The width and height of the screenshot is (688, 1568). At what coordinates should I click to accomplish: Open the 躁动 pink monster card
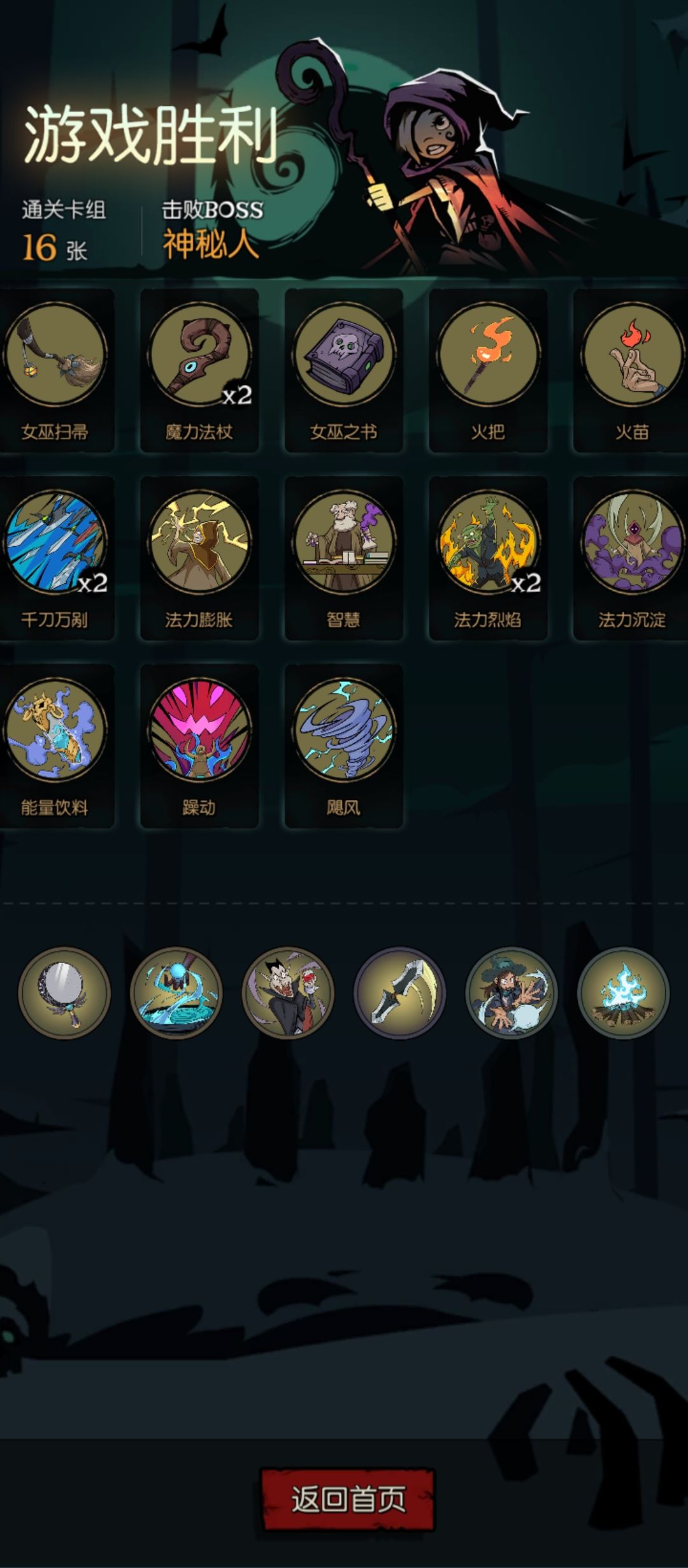coord(199,746)
